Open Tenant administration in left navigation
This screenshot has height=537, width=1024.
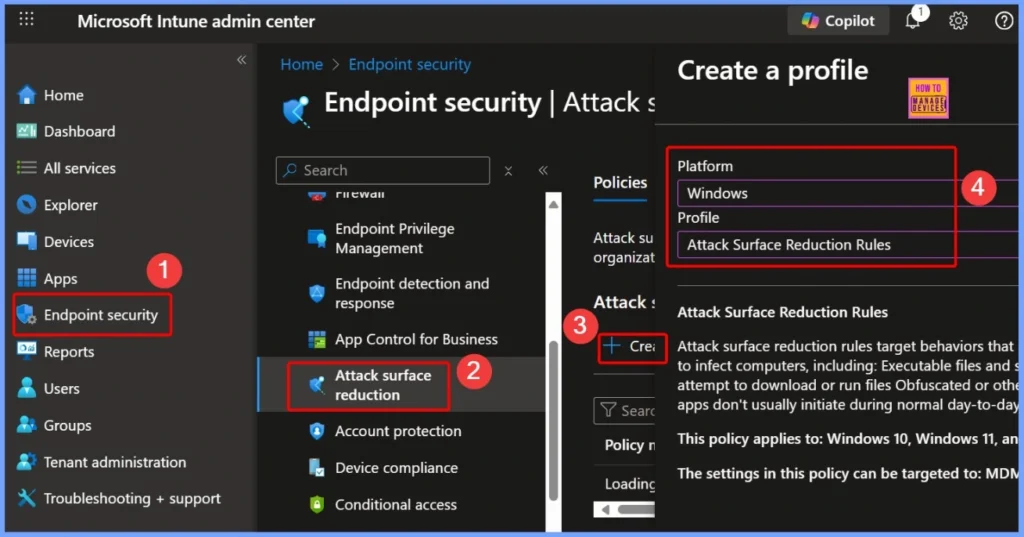click(x=115, y=462)
